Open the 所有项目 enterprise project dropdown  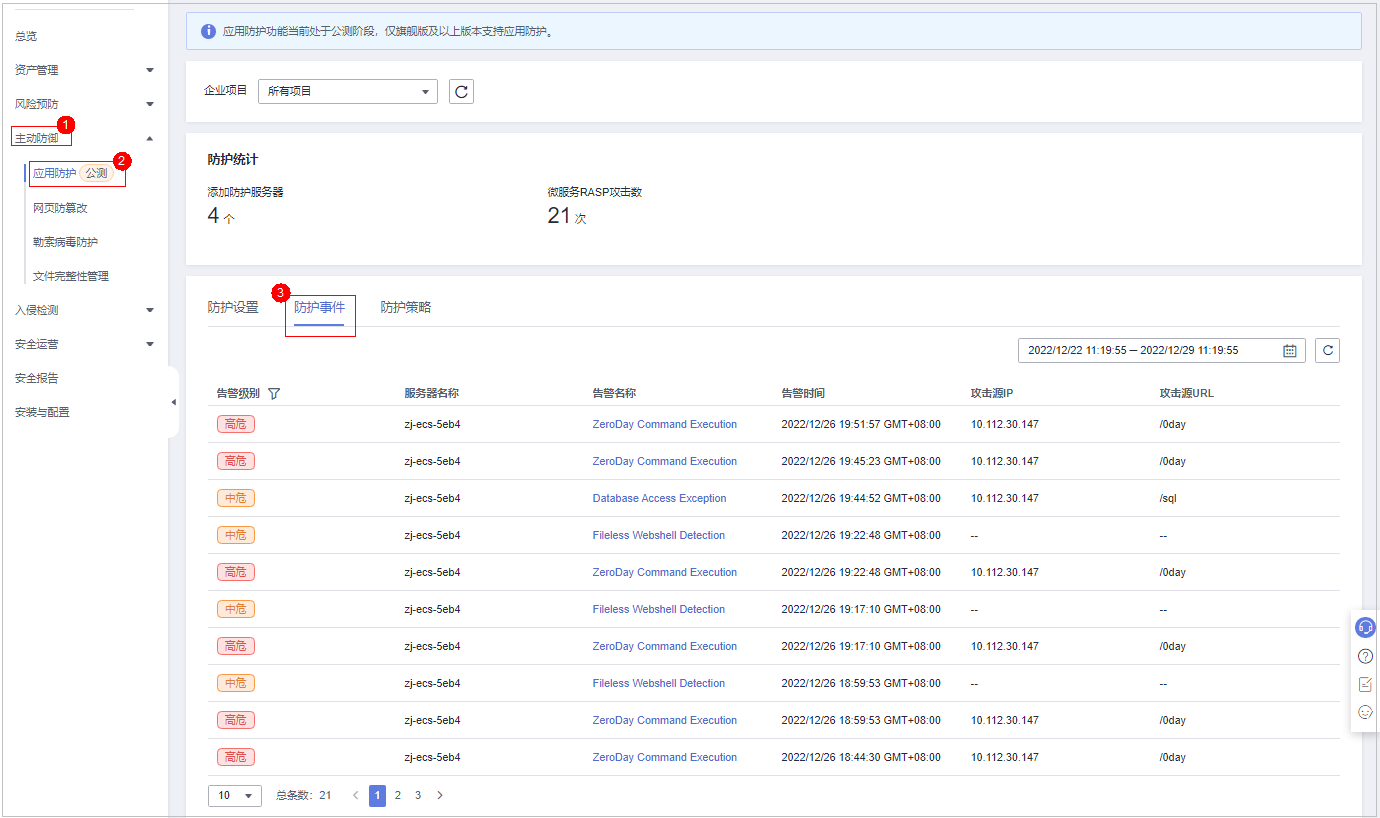click(x=347, y=91)
